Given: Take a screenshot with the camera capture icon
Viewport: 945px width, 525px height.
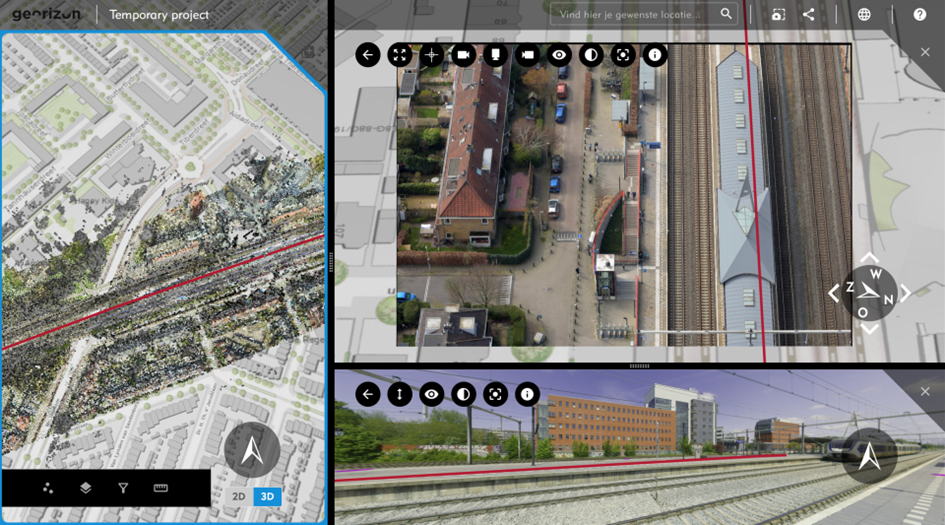Looking at the screenshot, I should tap(778, 15).
